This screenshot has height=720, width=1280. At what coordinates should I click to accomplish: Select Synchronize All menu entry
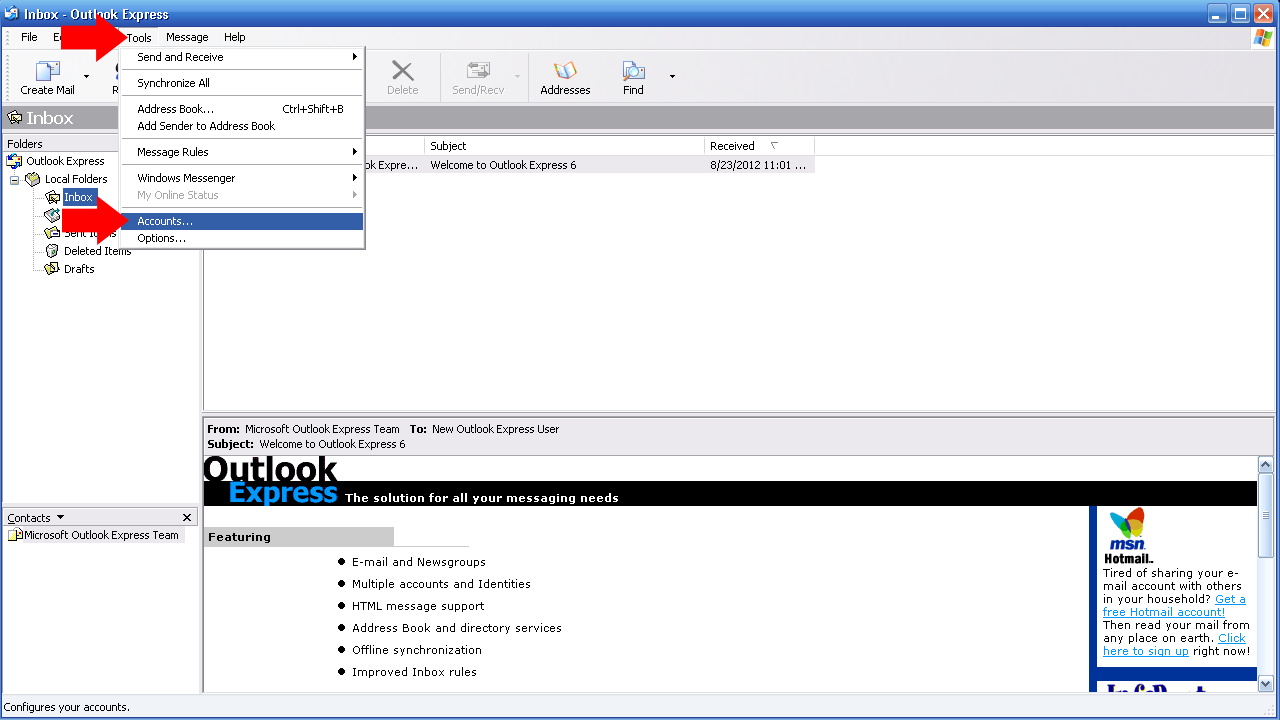coord(242,83)
